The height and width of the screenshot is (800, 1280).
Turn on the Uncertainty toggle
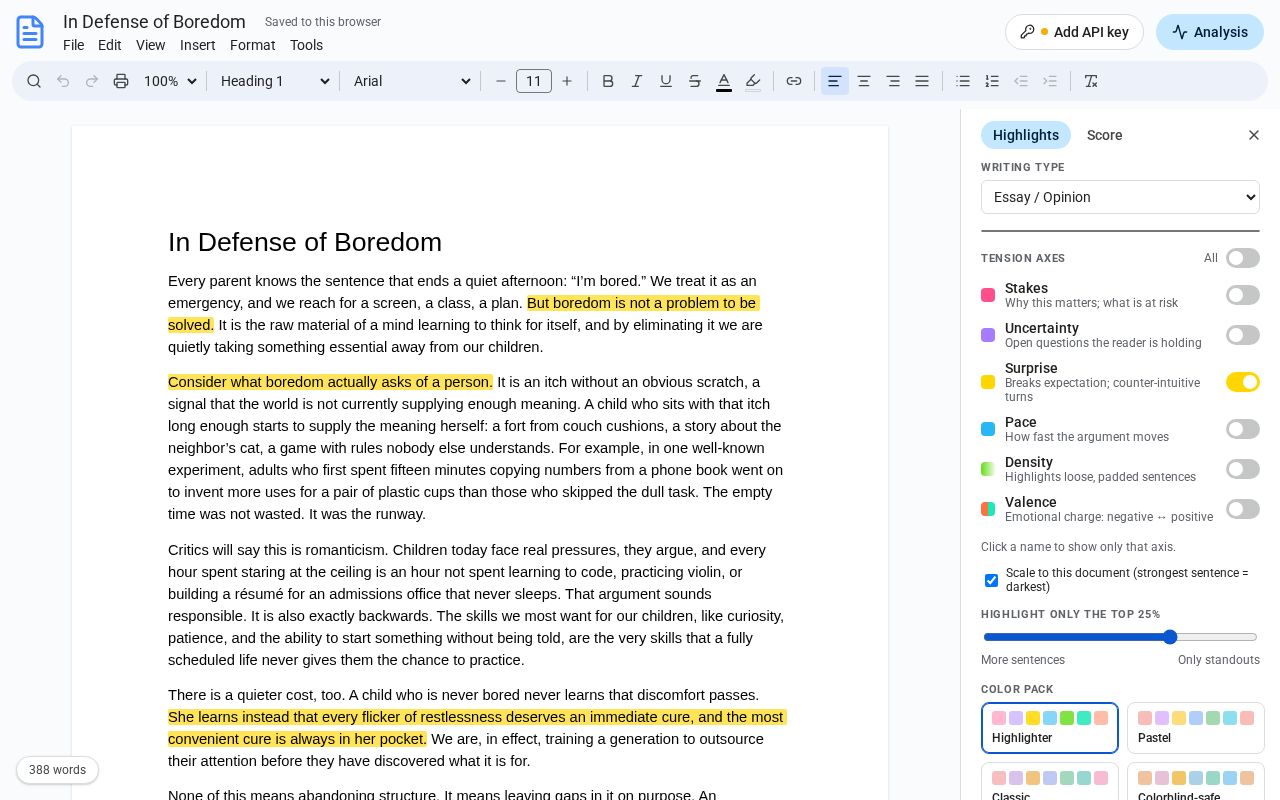(1243, 335)
